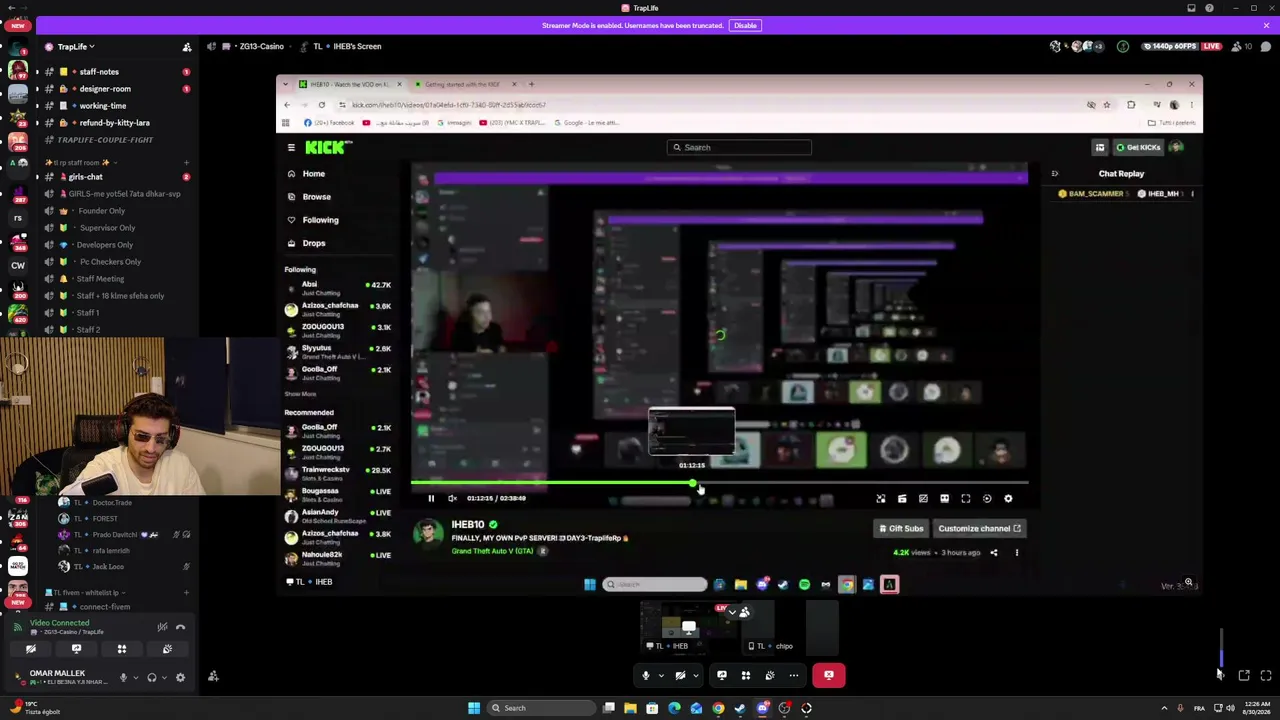This screenshot has width=1280, height=720.
Task: Open output device options beside user panel headphones
Action: click(x=164, y=677)
